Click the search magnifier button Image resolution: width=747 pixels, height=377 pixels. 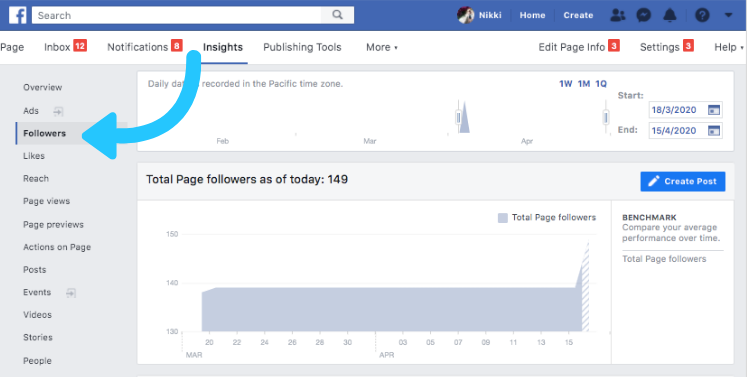pyautogui.click(x=337, y=15)
